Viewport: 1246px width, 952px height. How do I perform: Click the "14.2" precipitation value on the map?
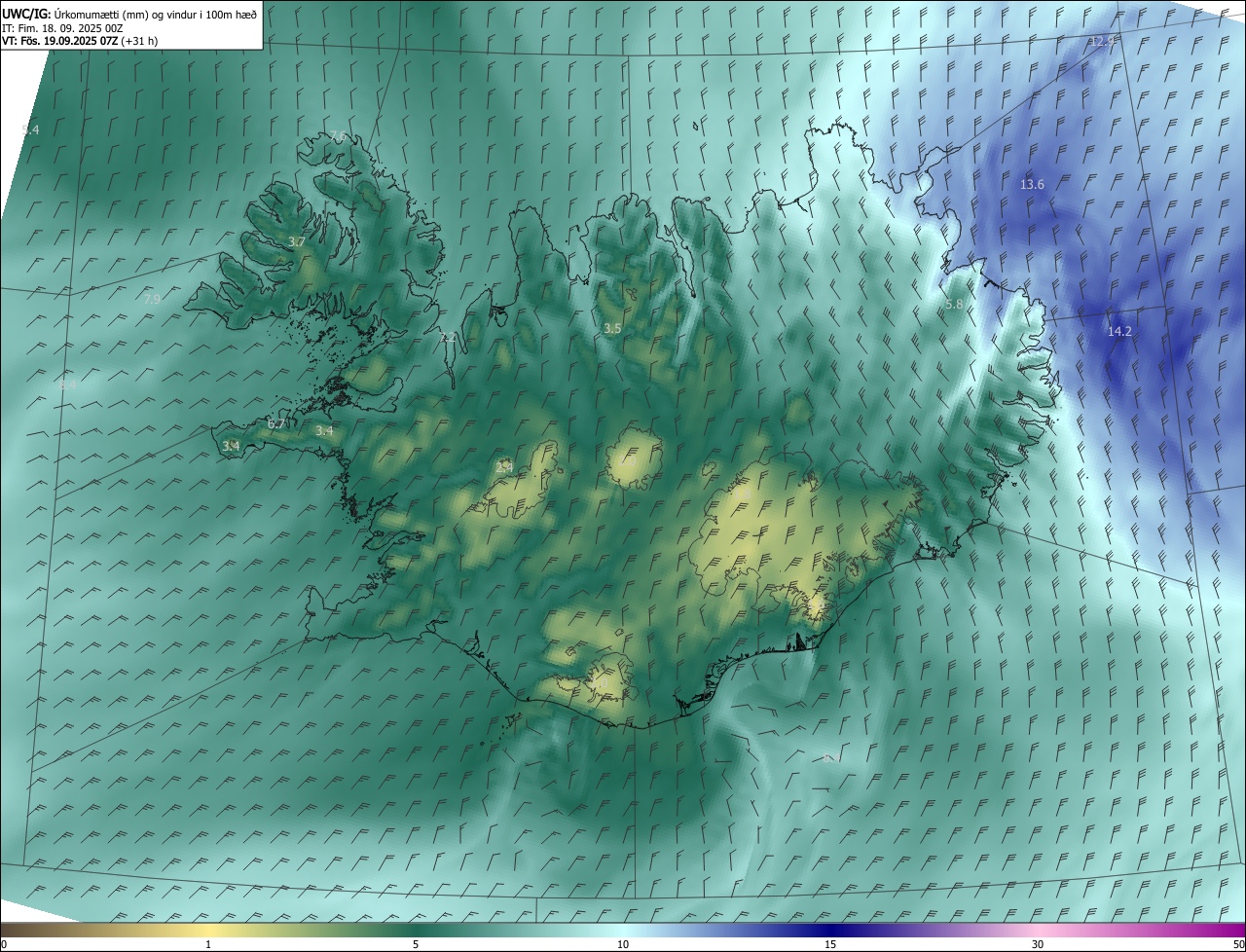point(1119,331)
